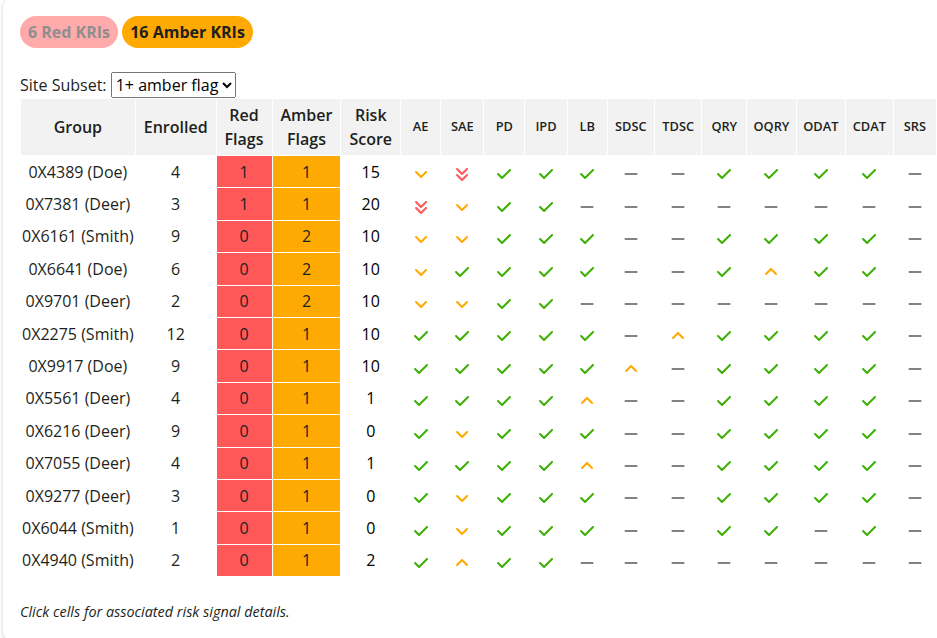Click Red Flags cell for 0X4389 (Doe)
Screen dimensions: 937x638
244,172
